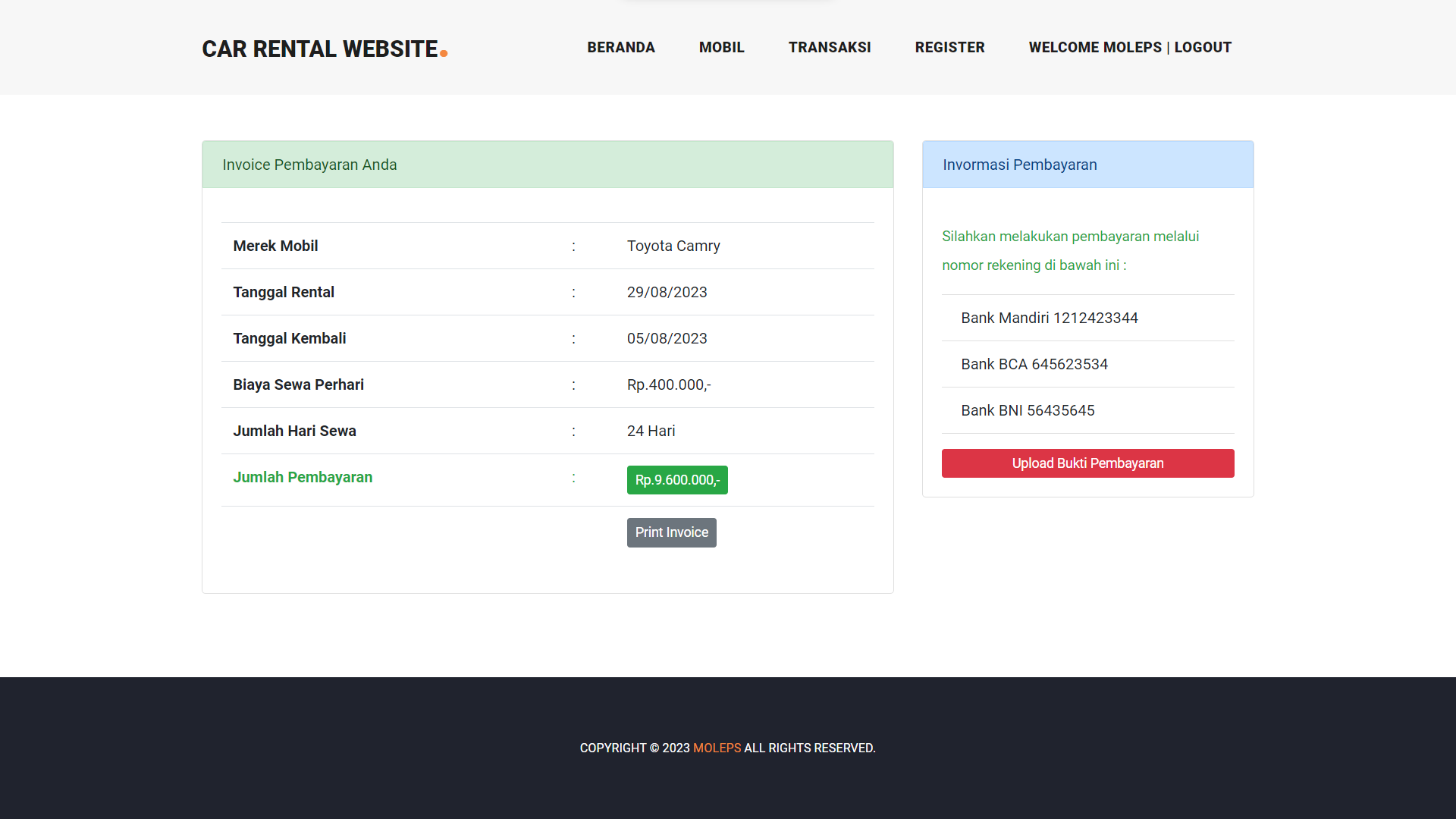Select the Bank BCA 645623534 row

[1088, 364]
